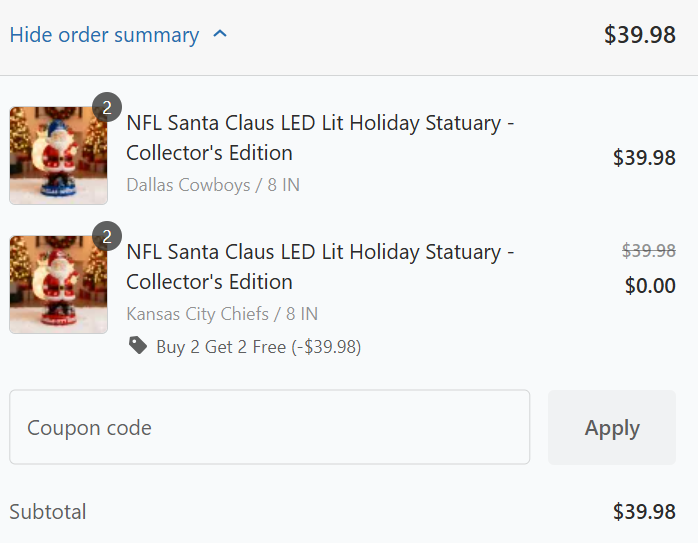
Task: Focus the Coupon code input field
Action: pos(269,428)
